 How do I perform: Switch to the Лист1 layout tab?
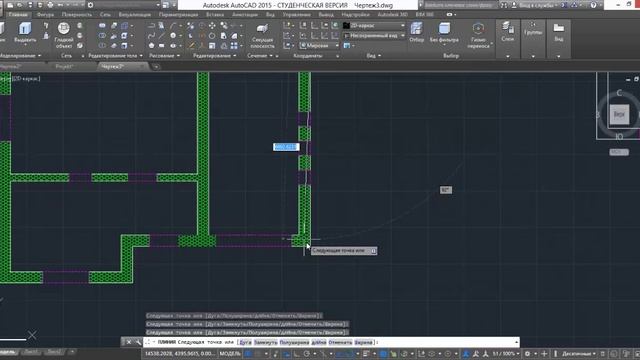click(31, 352)
